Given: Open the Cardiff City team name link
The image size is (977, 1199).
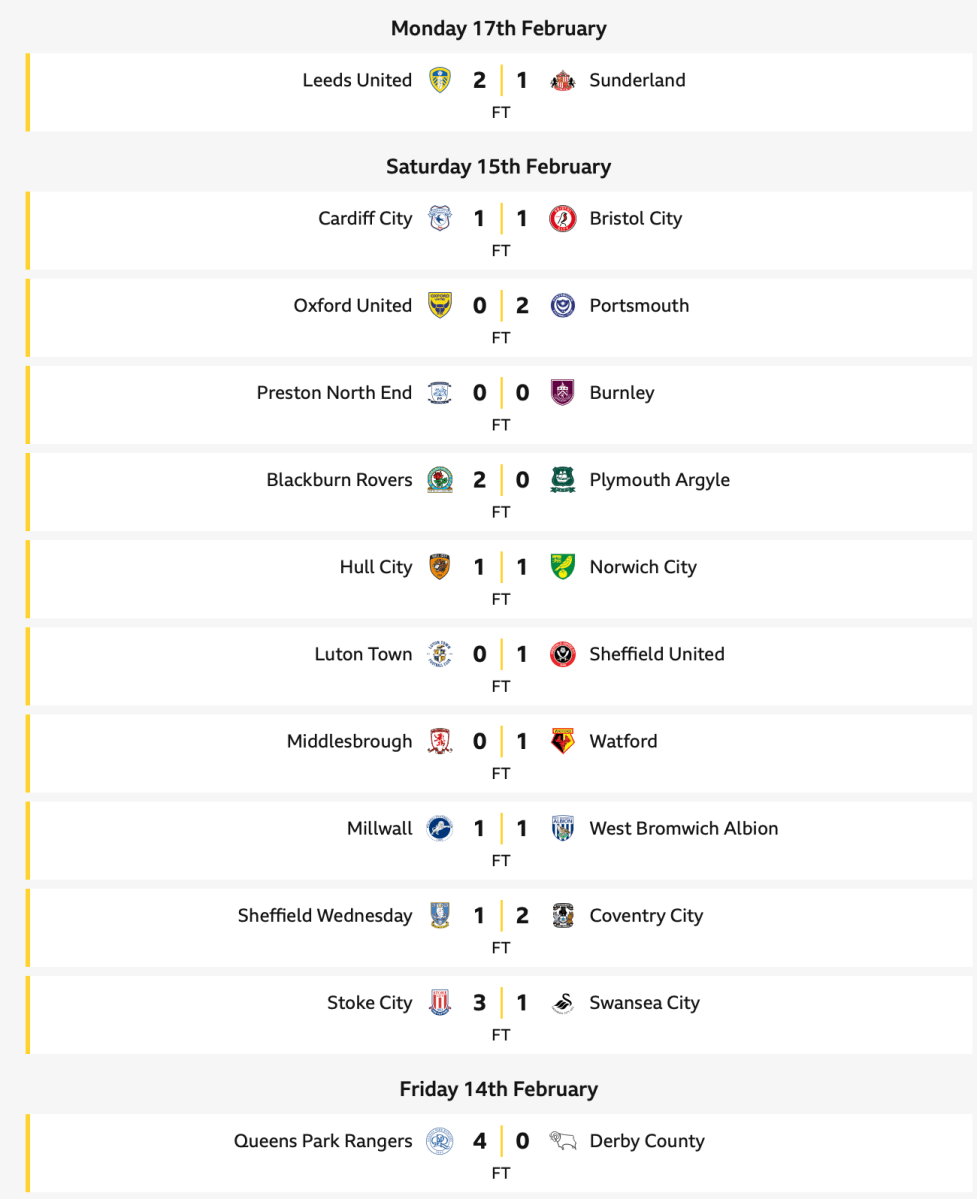Looking at the screenshot, I should point(365,218).
